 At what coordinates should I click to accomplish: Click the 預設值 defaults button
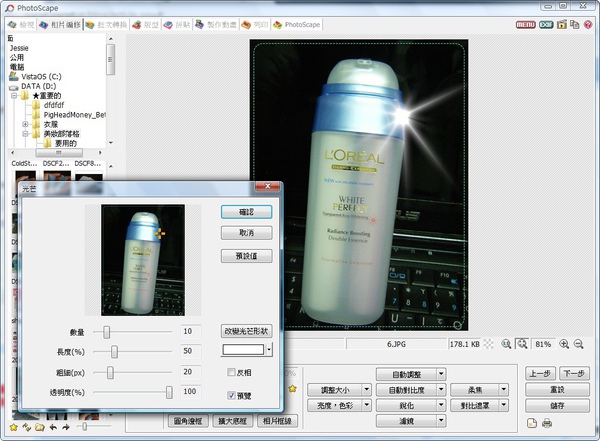246,256
